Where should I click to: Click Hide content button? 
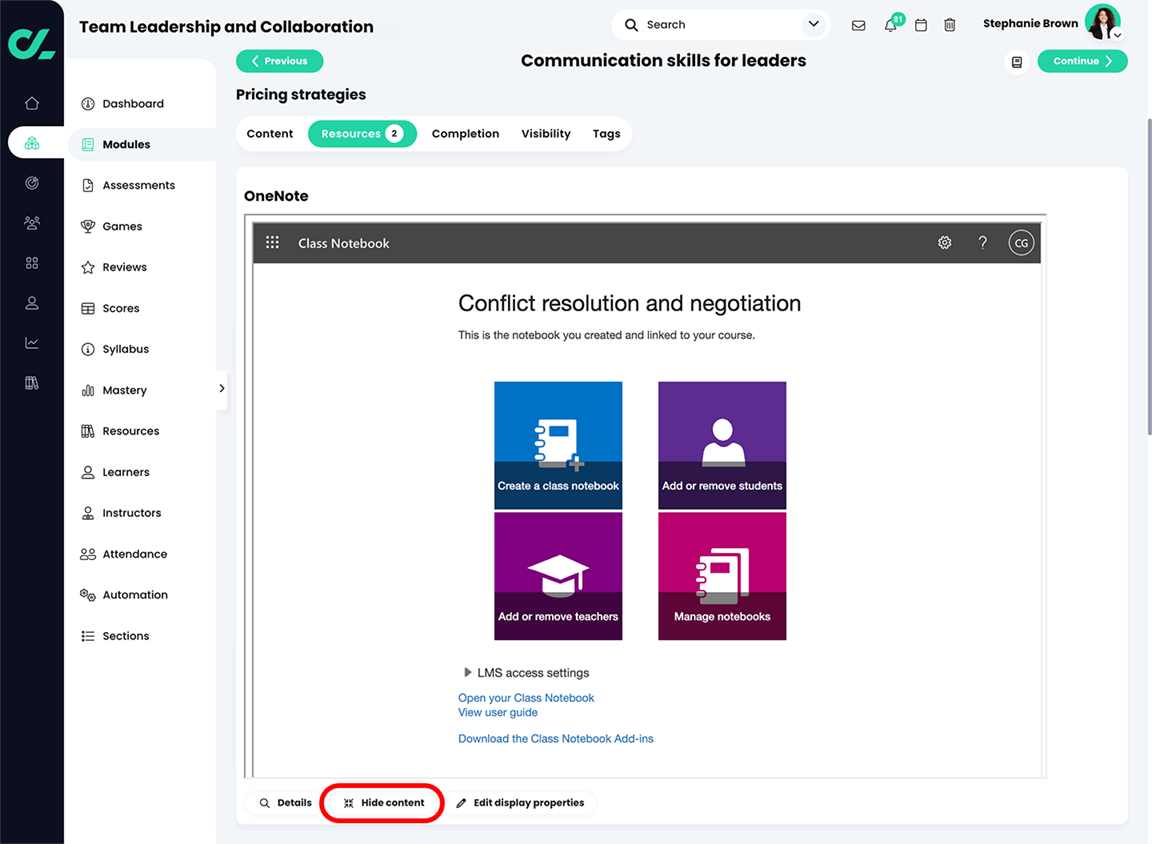point(384,803)
